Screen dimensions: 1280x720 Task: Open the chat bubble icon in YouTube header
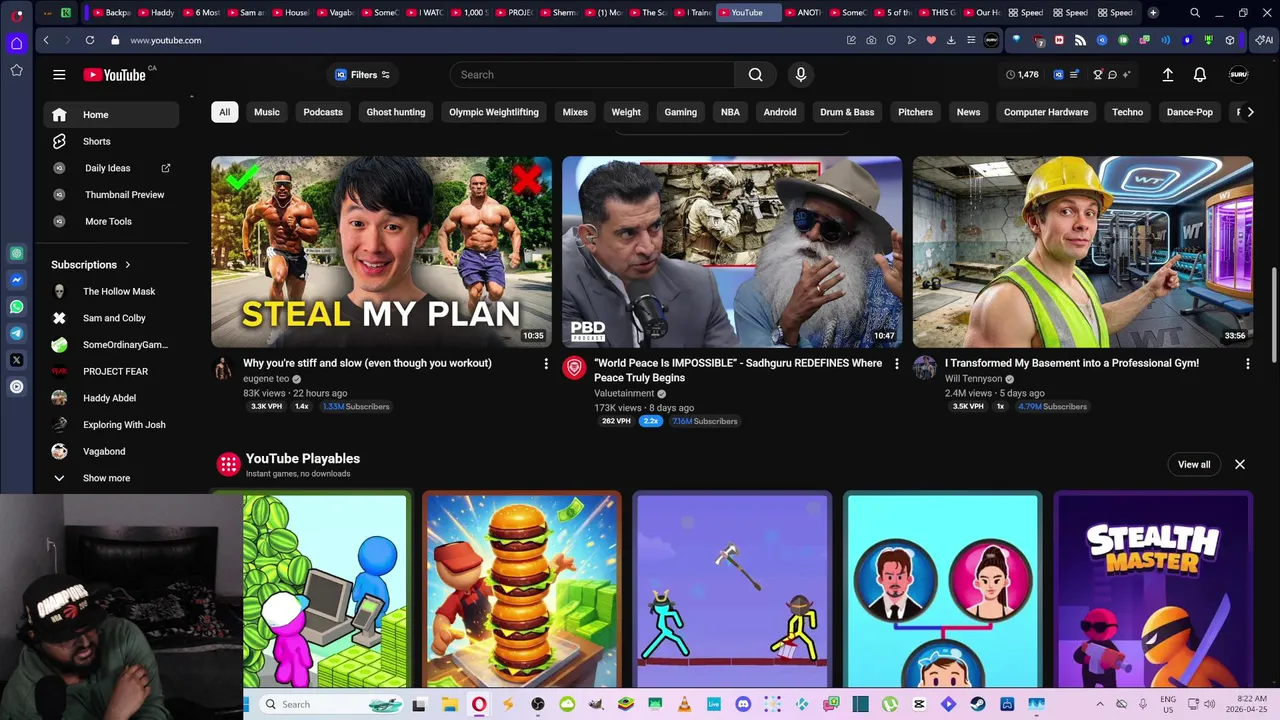1112,74
